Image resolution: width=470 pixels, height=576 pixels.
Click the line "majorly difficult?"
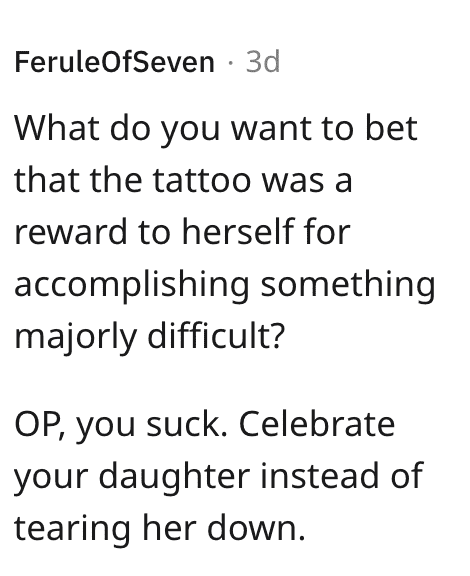coord(150,336)
